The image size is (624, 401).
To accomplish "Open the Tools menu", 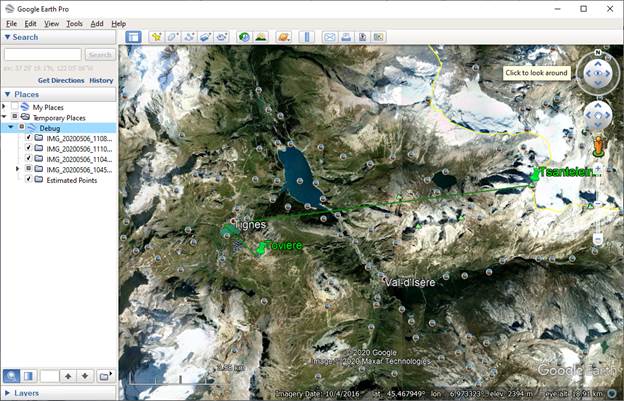I will tap(74, 23).
